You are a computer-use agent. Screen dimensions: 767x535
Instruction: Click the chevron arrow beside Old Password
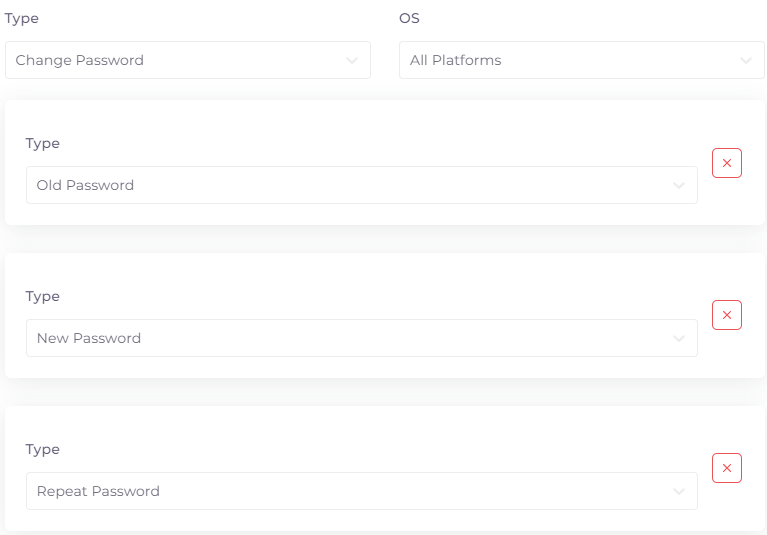[679, 185]
